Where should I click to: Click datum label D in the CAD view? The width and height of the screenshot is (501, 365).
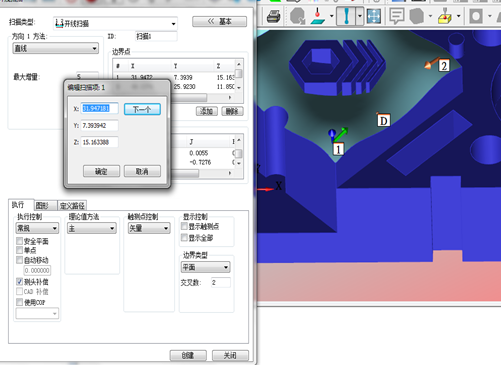384,120
